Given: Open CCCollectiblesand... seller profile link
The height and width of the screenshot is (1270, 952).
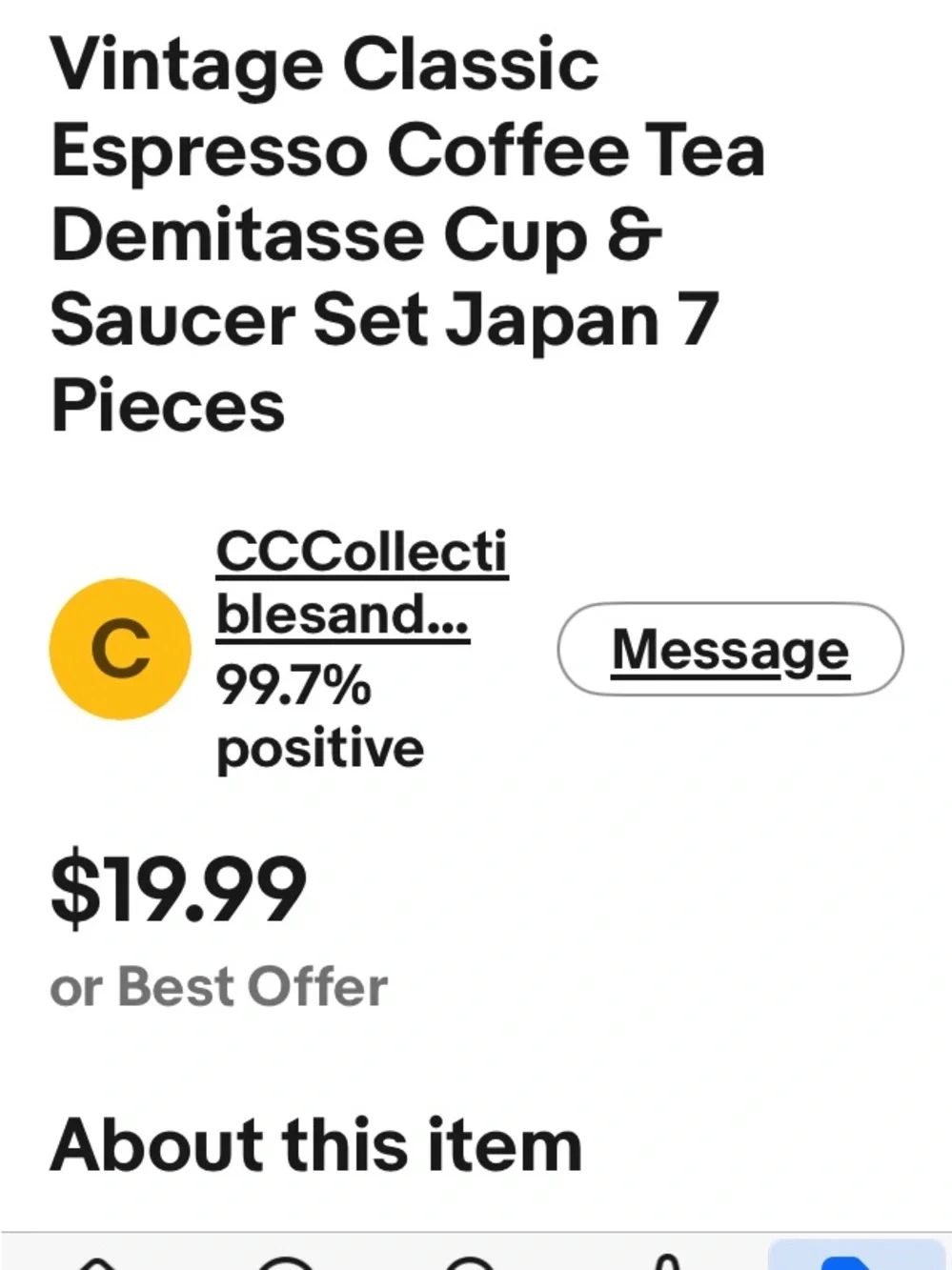Looking at the screenshot, I should [362, 583].
